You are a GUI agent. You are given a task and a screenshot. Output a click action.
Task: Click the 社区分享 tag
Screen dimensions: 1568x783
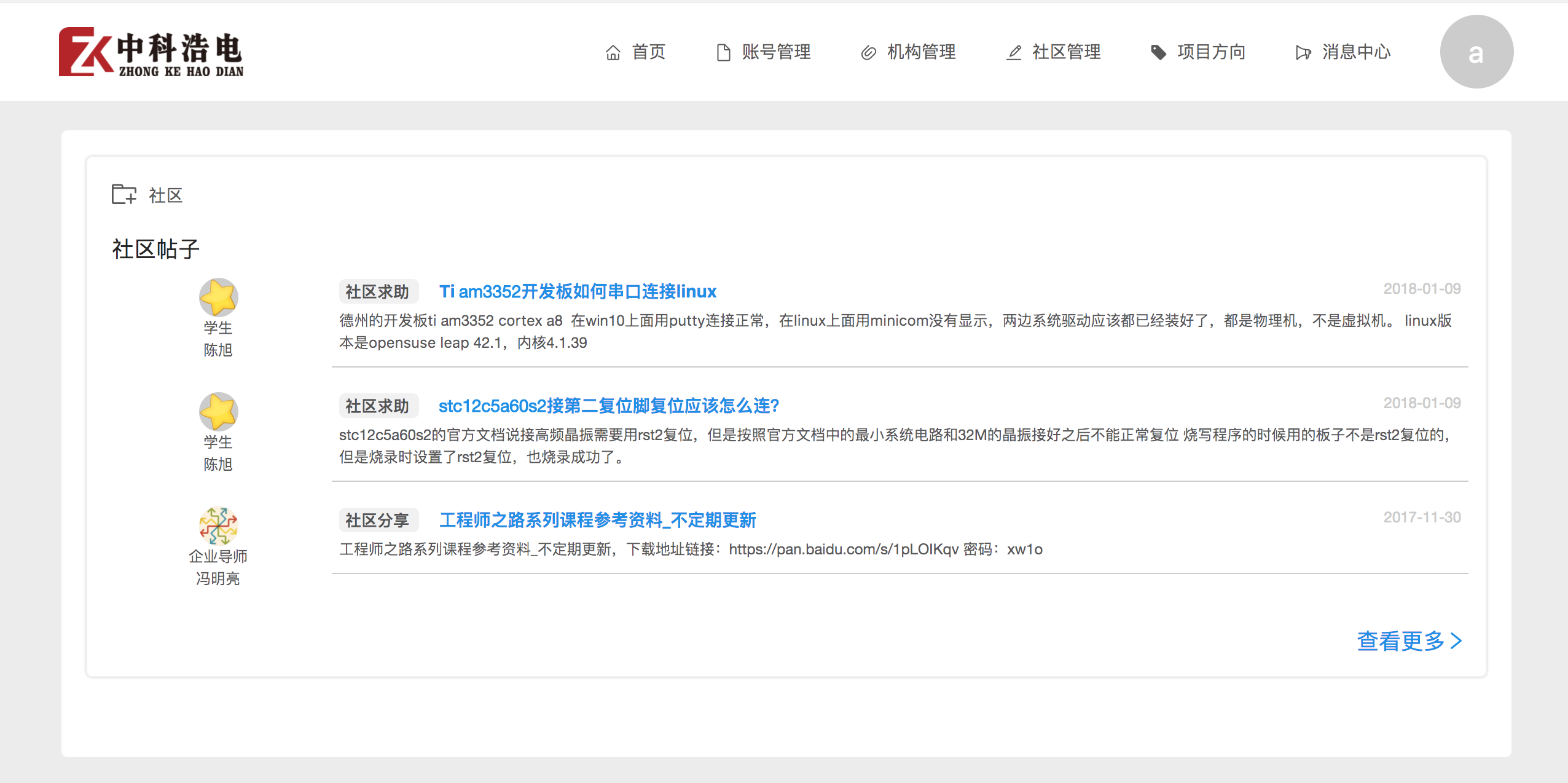point(378,520)
